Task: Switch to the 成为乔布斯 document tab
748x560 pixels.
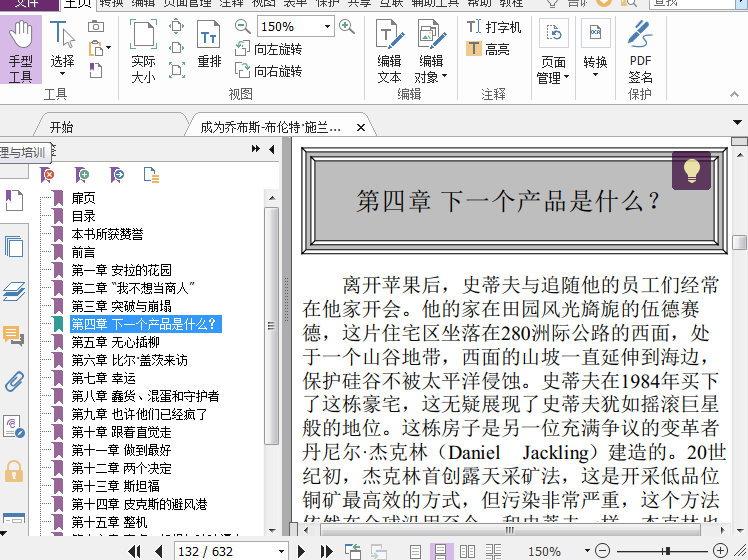Action: coord(270,127)
